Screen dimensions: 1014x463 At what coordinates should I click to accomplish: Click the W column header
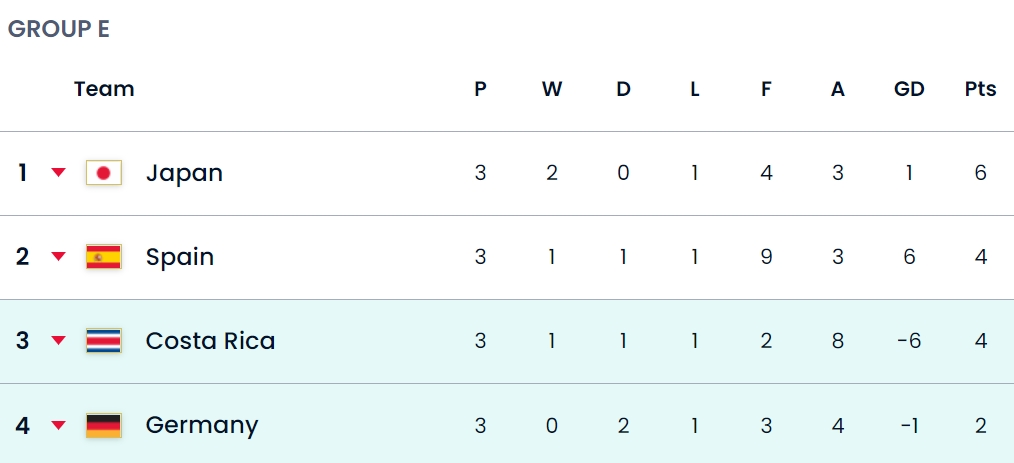coord(552,89)
